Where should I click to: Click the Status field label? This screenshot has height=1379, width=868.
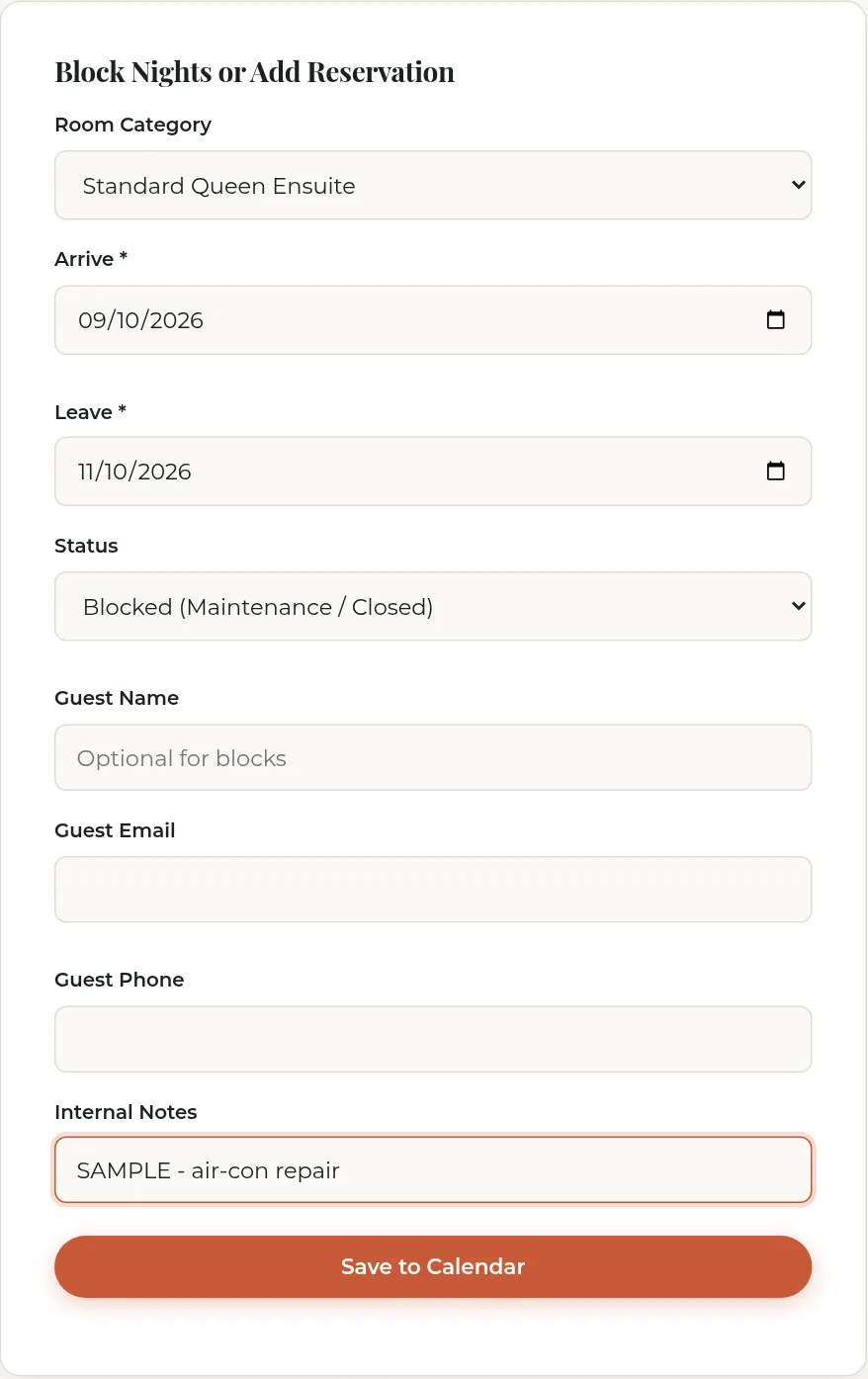[86, 546]
